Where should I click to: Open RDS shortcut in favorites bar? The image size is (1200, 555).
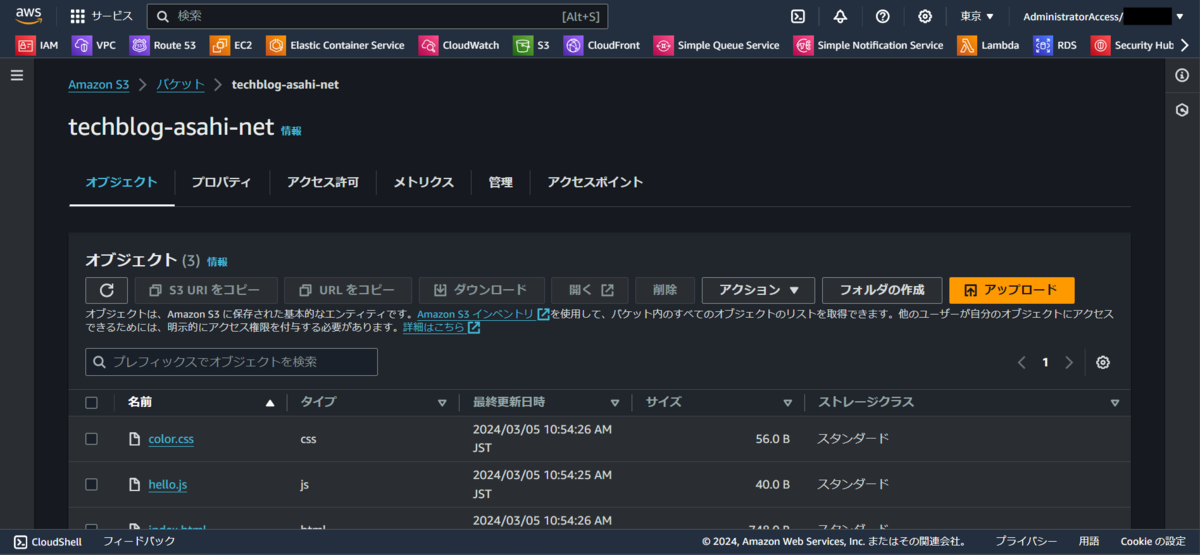coord(1055,45)
